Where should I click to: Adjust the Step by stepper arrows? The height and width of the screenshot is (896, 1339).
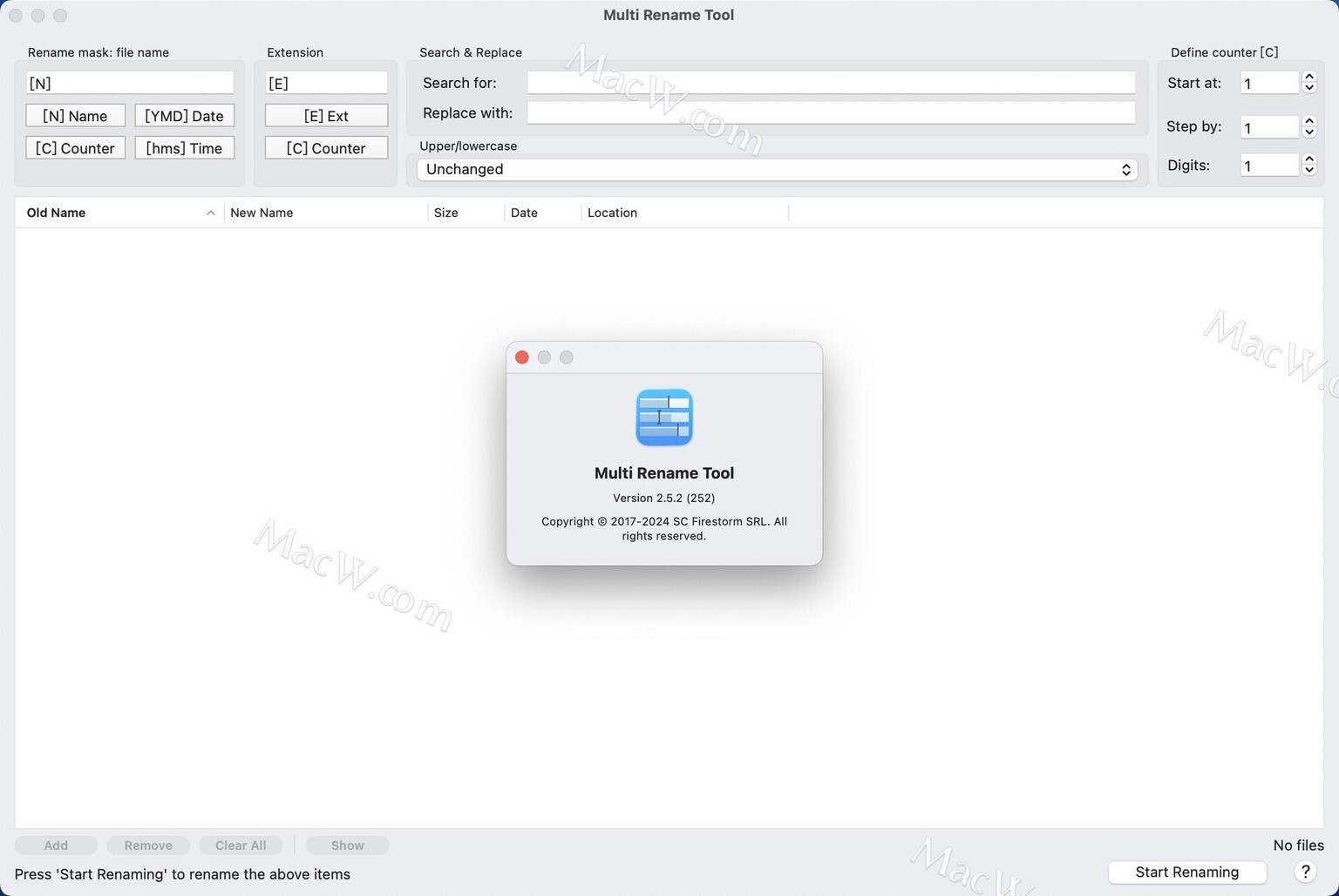coord(1309,126)
